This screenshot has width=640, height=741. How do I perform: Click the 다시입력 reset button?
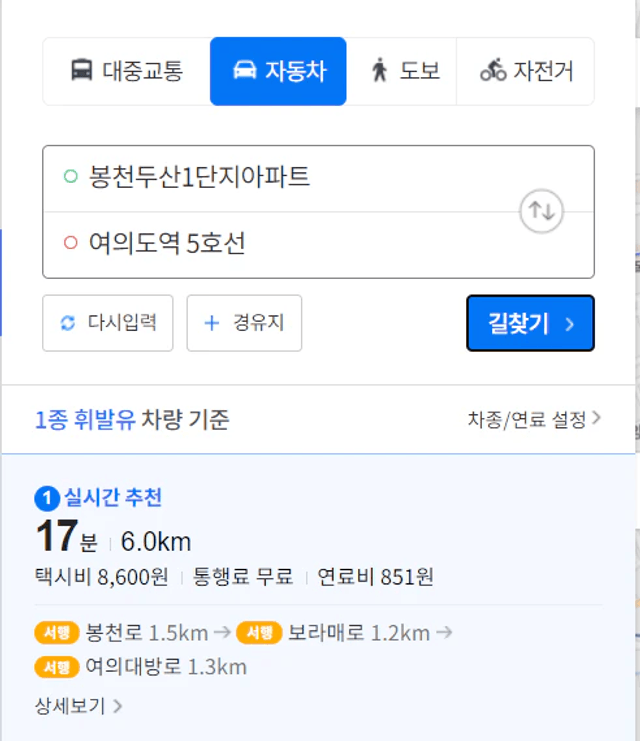[108, 323]
